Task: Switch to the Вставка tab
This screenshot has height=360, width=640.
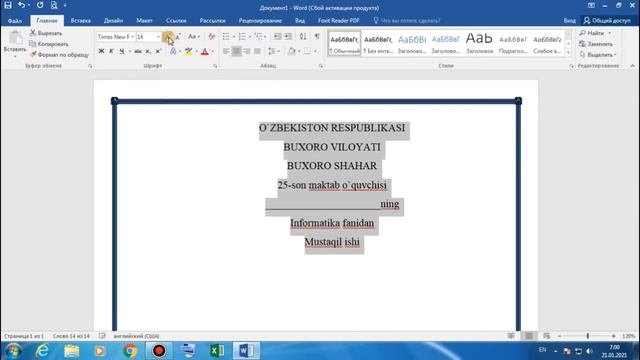Action: [81, 20]
